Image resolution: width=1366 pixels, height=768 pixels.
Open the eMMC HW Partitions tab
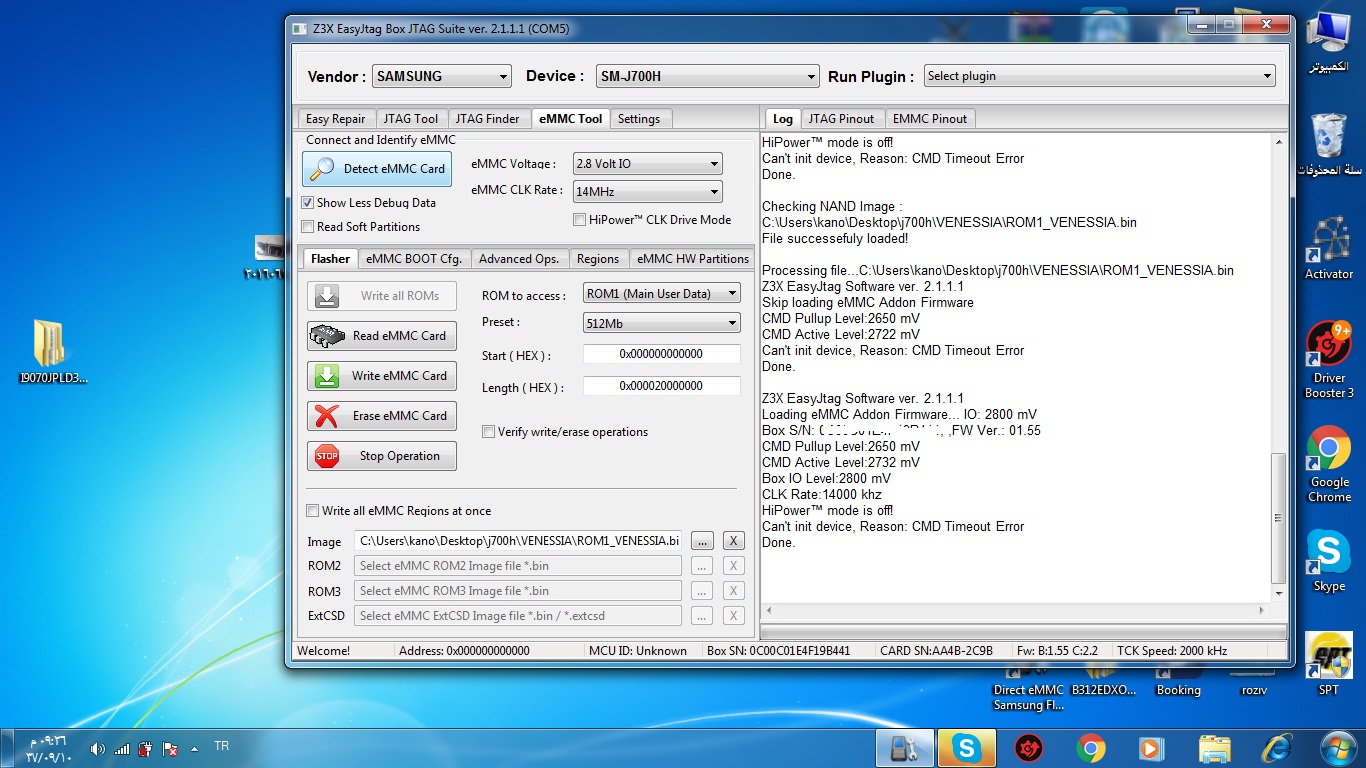(693, 259)
